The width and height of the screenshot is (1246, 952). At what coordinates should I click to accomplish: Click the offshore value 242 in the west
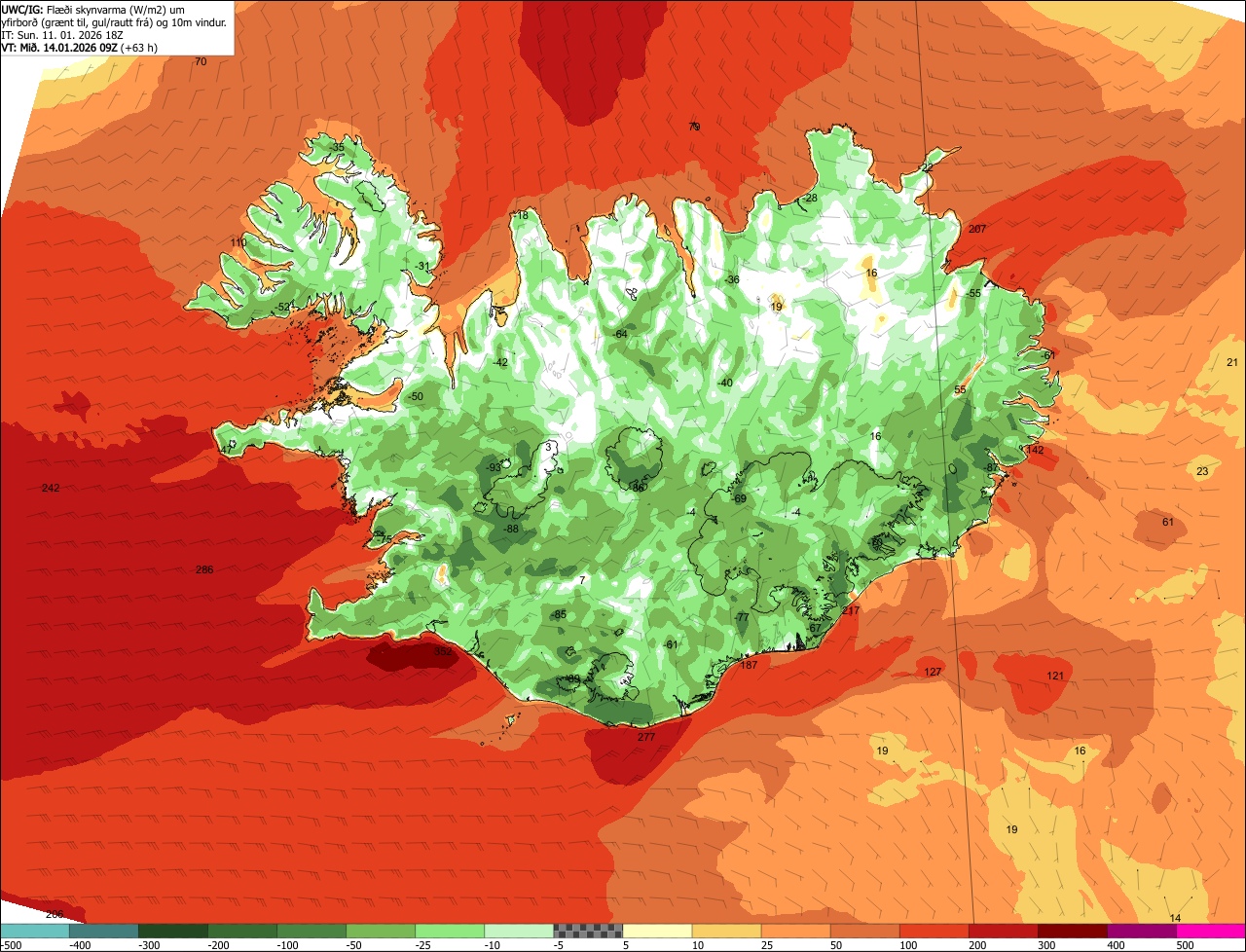coord(51,488)
